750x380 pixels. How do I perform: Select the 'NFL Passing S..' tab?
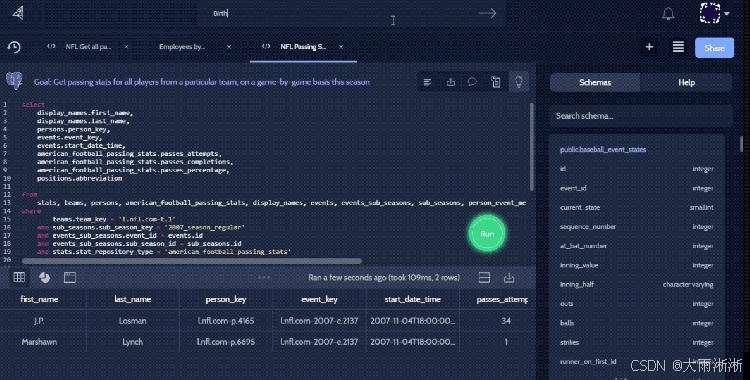click(x=303, y=46)
